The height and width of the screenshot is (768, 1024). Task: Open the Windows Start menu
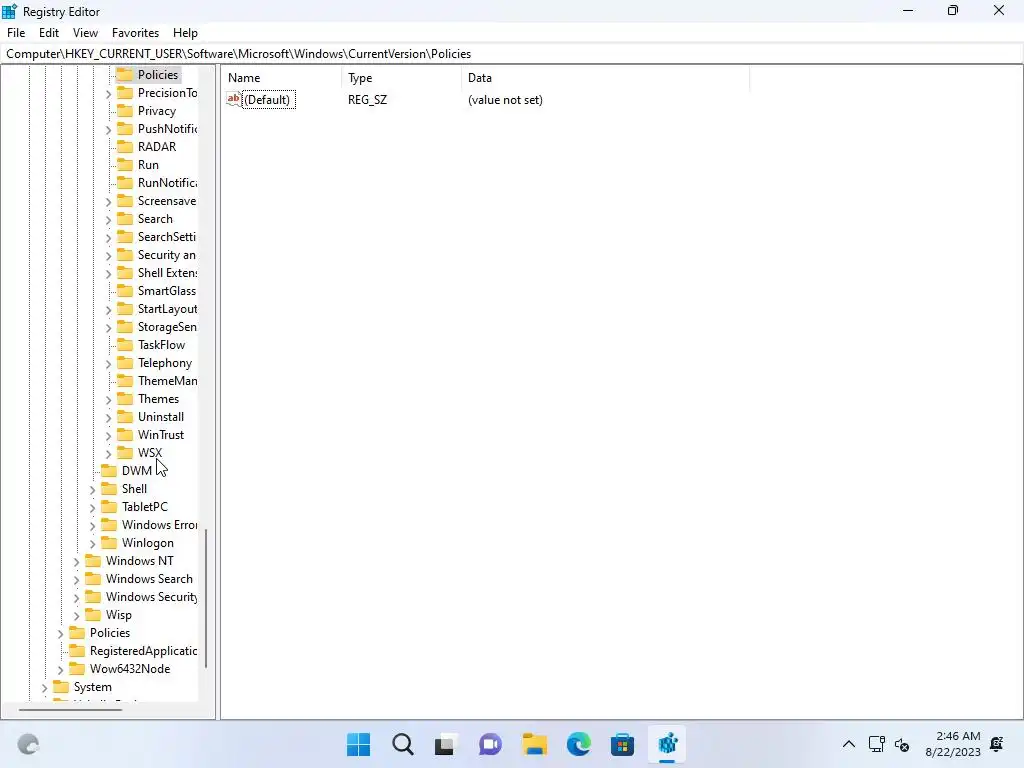[359, 744]
